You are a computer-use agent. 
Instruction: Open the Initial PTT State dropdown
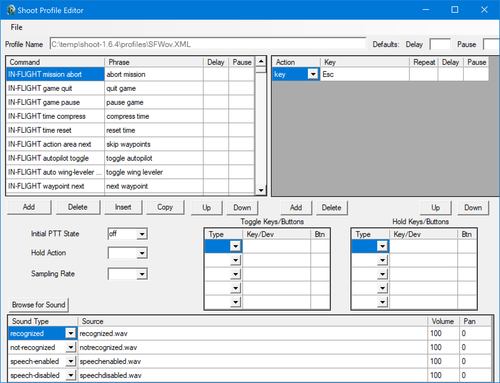tap(142, 234)
